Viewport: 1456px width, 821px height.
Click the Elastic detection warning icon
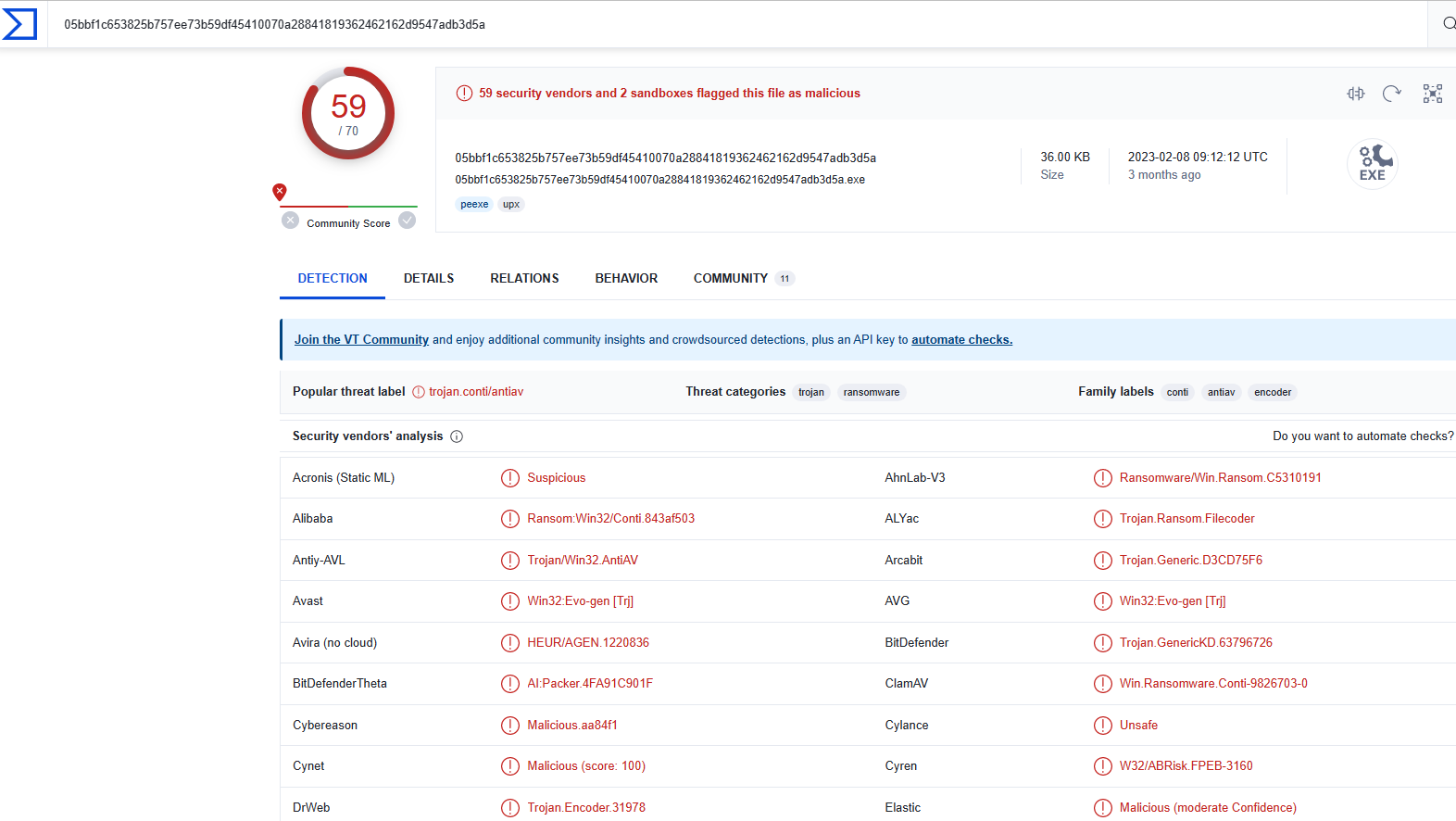[1102, 808]
